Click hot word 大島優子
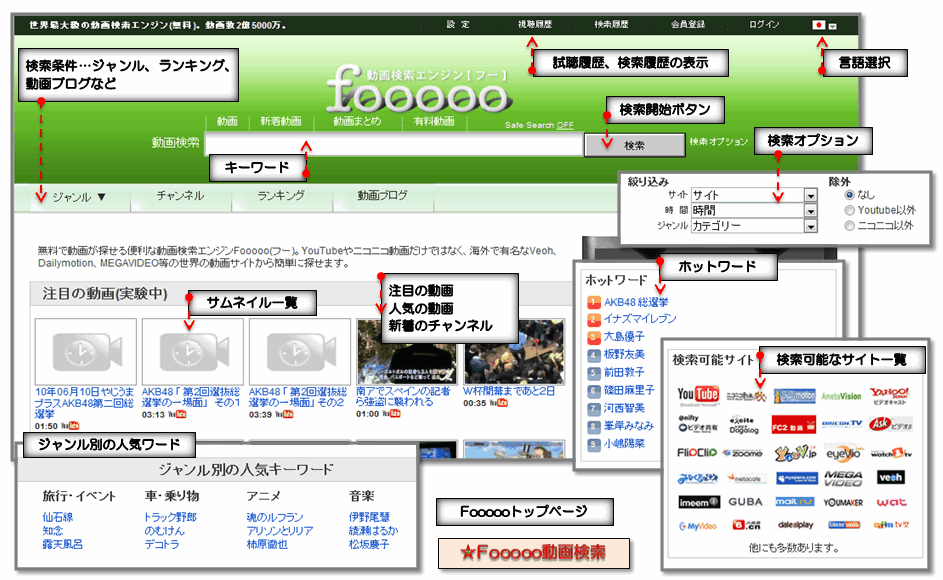The width and height of the screenshot is (943, 580). 624,336
